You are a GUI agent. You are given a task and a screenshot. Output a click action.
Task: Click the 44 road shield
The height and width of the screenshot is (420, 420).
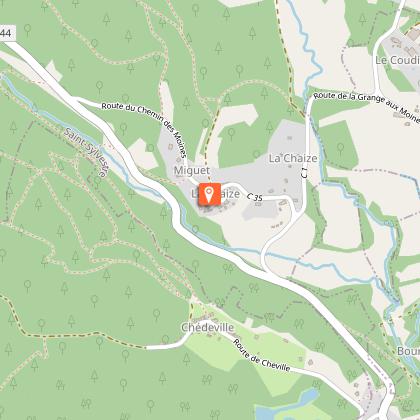(x=6, y=33)
